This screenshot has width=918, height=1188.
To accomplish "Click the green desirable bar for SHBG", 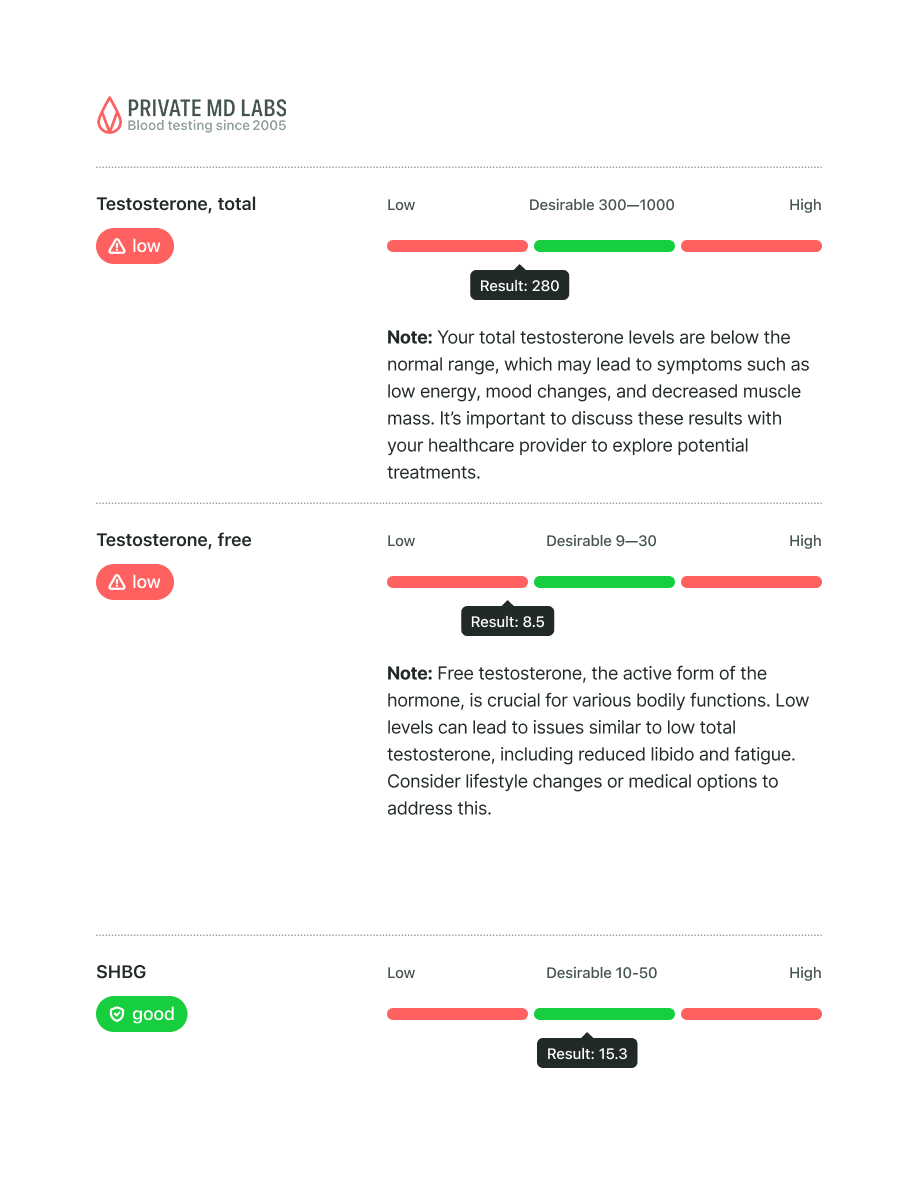I will [x=604, y=1014].
